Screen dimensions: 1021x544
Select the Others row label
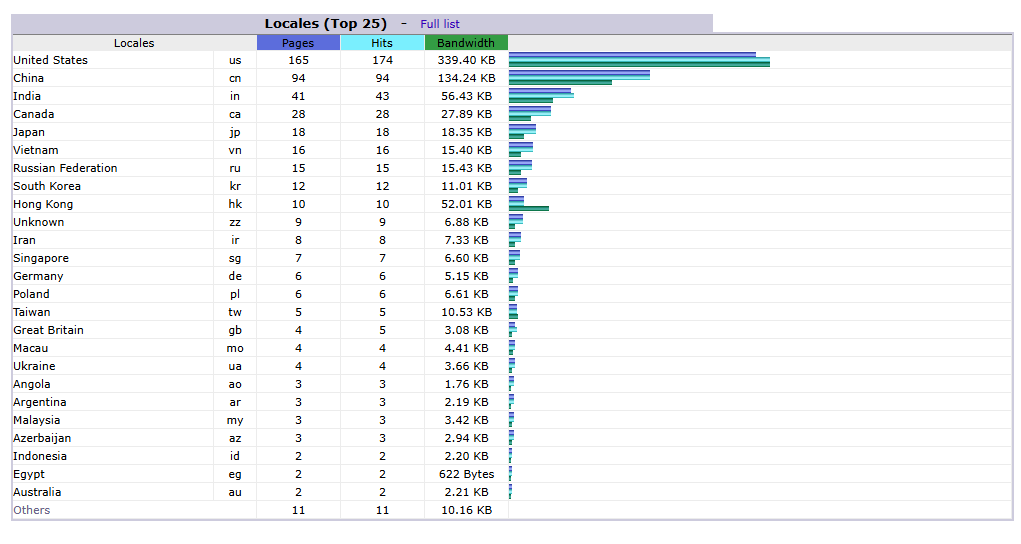coord(31,510)
